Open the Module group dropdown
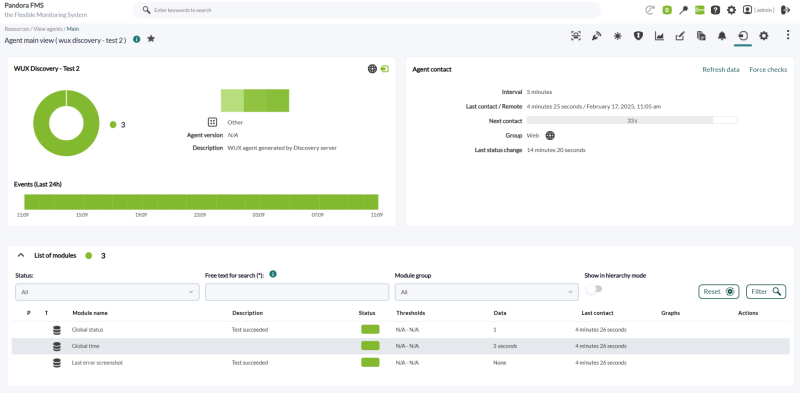Image resolution: width=800 pixels, height=393 pixels. (487, 292)
